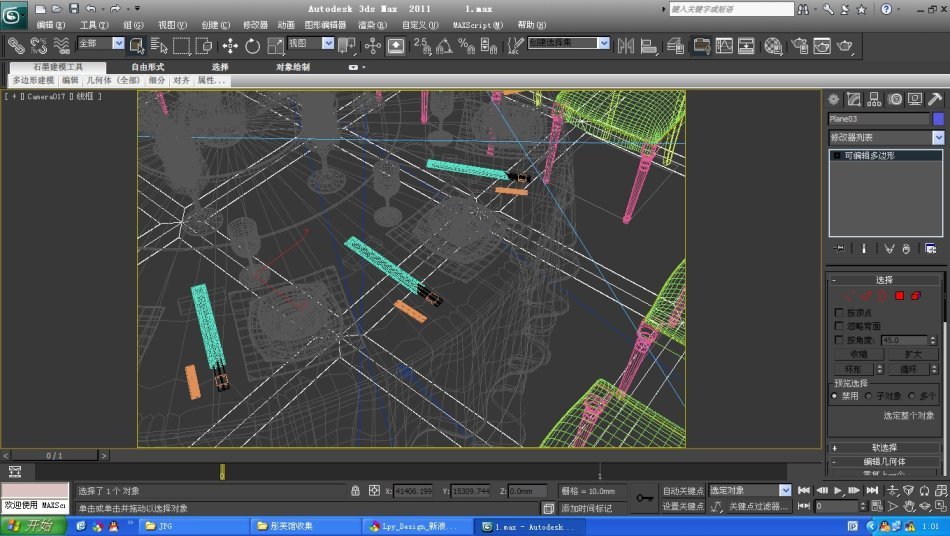Open the Rendered Frame Window icon
The width and height of the screenshot is (950, 536).
(822, 45)
